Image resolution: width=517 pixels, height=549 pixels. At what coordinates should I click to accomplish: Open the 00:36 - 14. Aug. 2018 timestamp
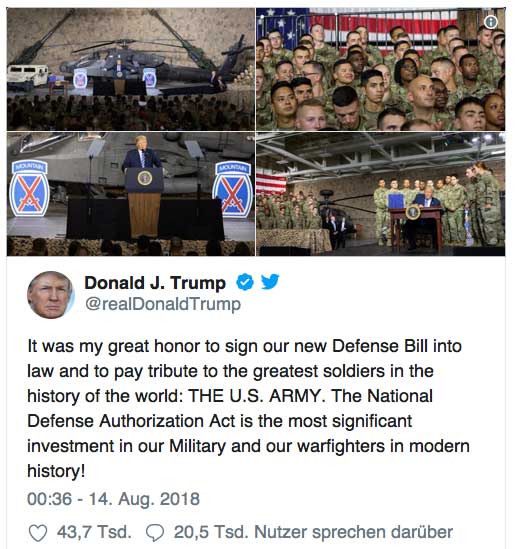click(113, 499)
